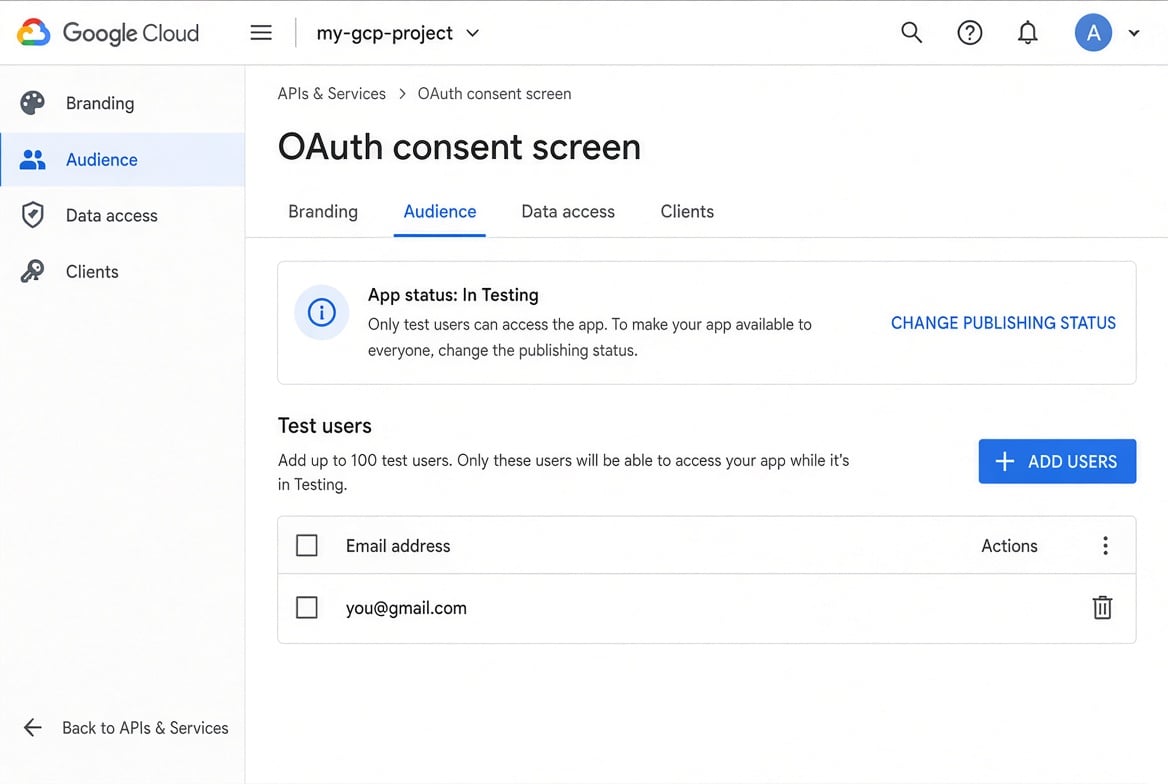Image resolution: width=1168 pixels, height=784 pixels.
Task: Check the you@gmail.com row checkbox
Action: [x=306, y=607]
